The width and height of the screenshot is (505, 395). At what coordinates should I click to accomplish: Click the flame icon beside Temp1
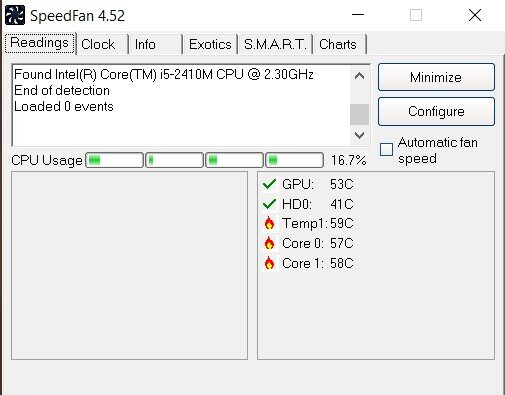click(x=269, y=223)
